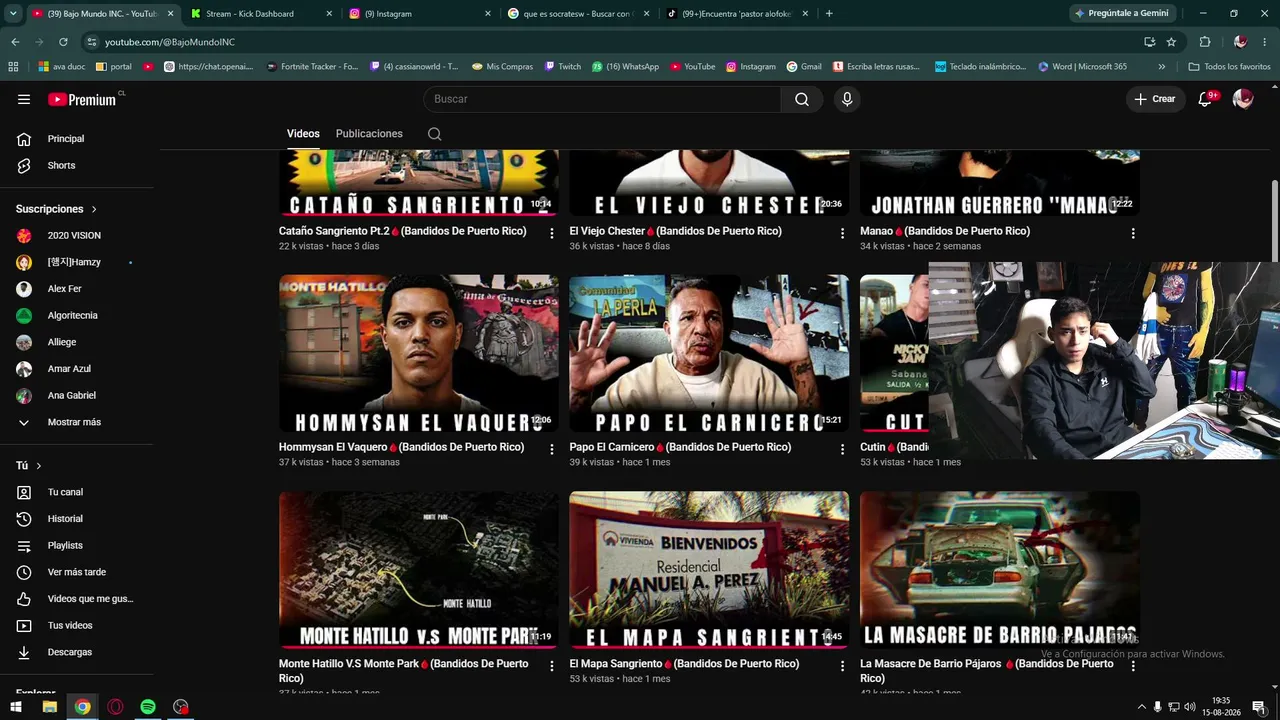The width and height of the screenshot is (1280, 720).
Task: Open the YouTube guide hamburger menu
Action: point(24,99)
